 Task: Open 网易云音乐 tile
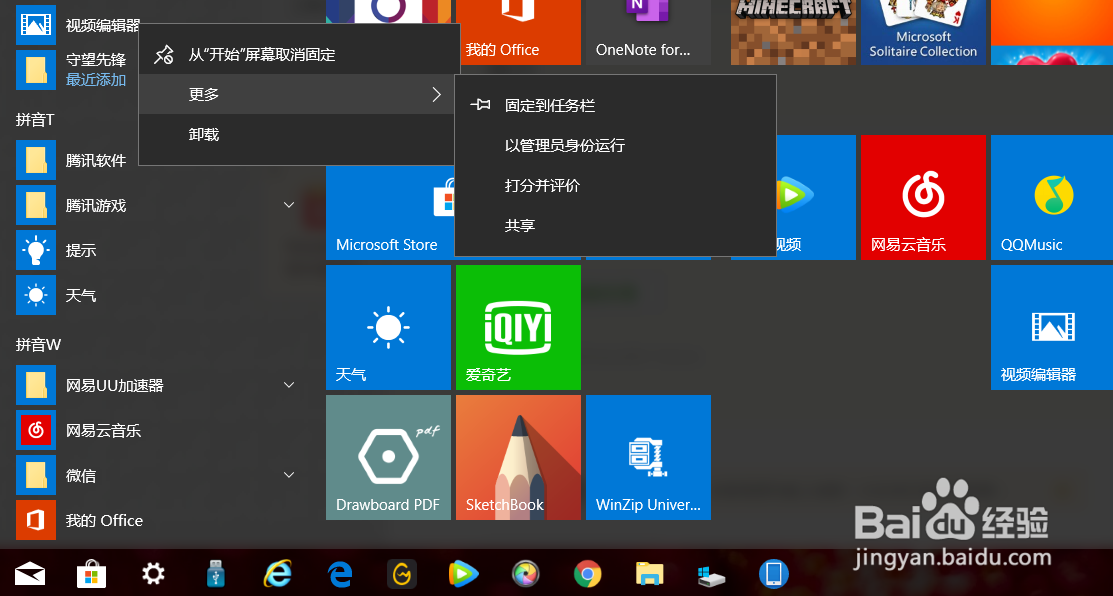(923, 197)
